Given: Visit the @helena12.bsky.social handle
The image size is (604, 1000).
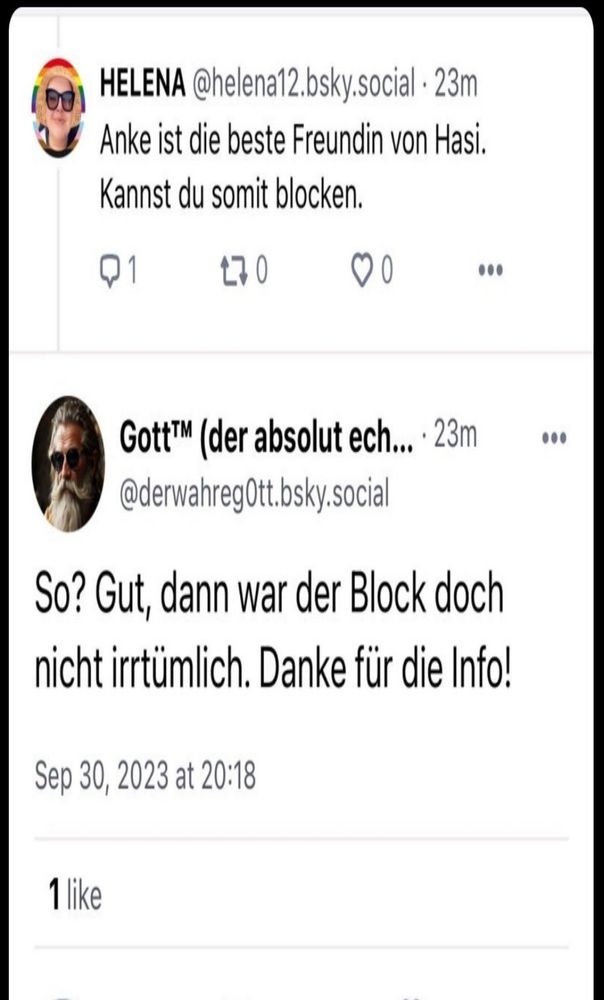Looking at the screenshot, I should 303,86.
